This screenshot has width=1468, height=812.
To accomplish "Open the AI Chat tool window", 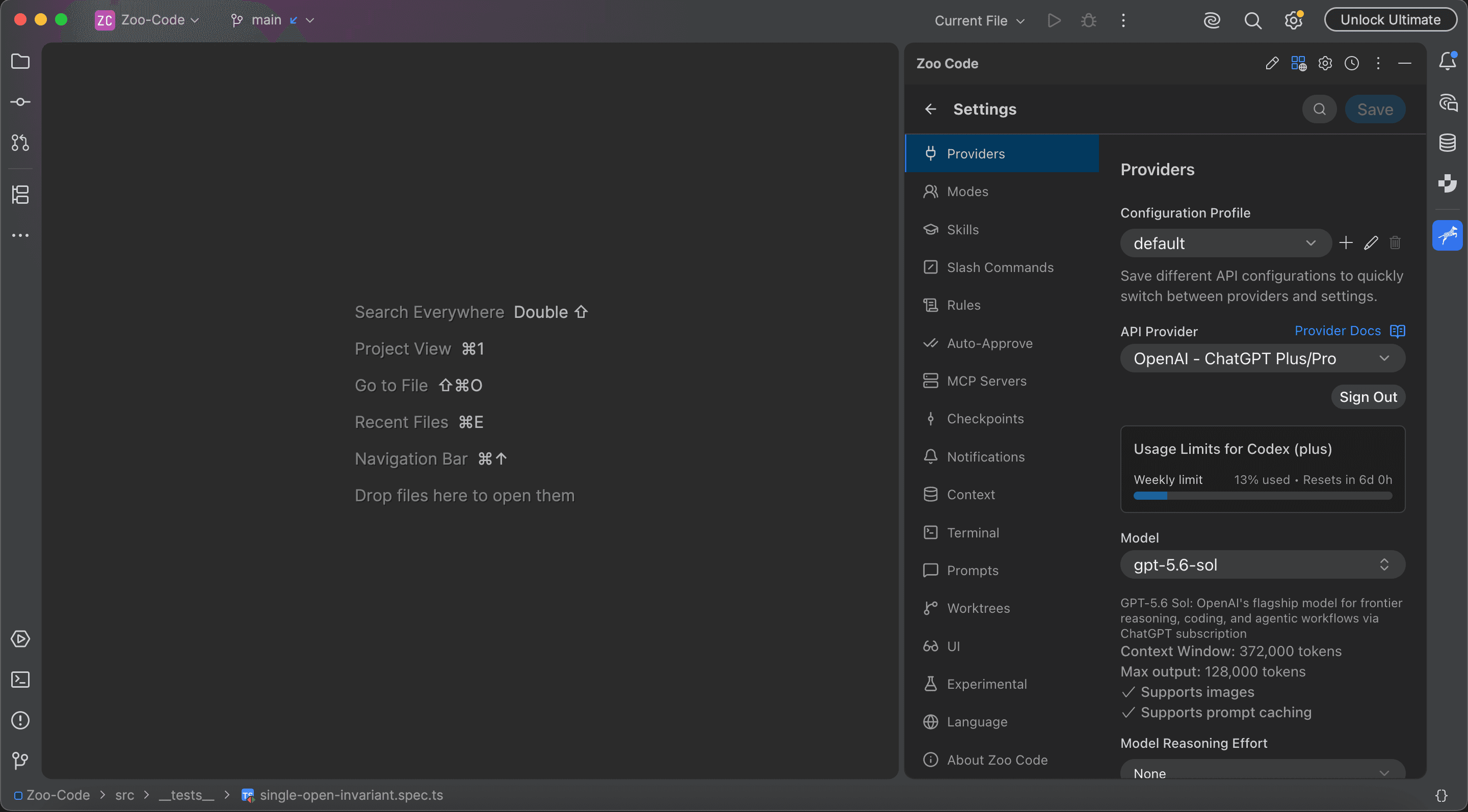I will [1448, 102].
